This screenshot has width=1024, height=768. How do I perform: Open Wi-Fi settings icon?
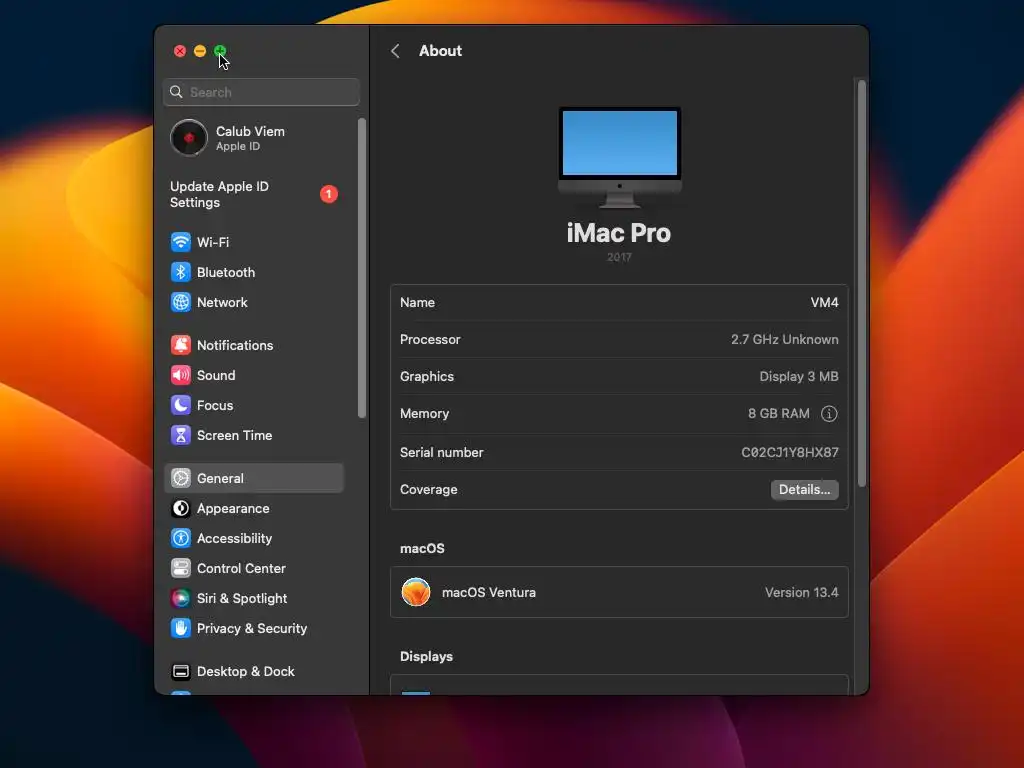click(181, 242)
